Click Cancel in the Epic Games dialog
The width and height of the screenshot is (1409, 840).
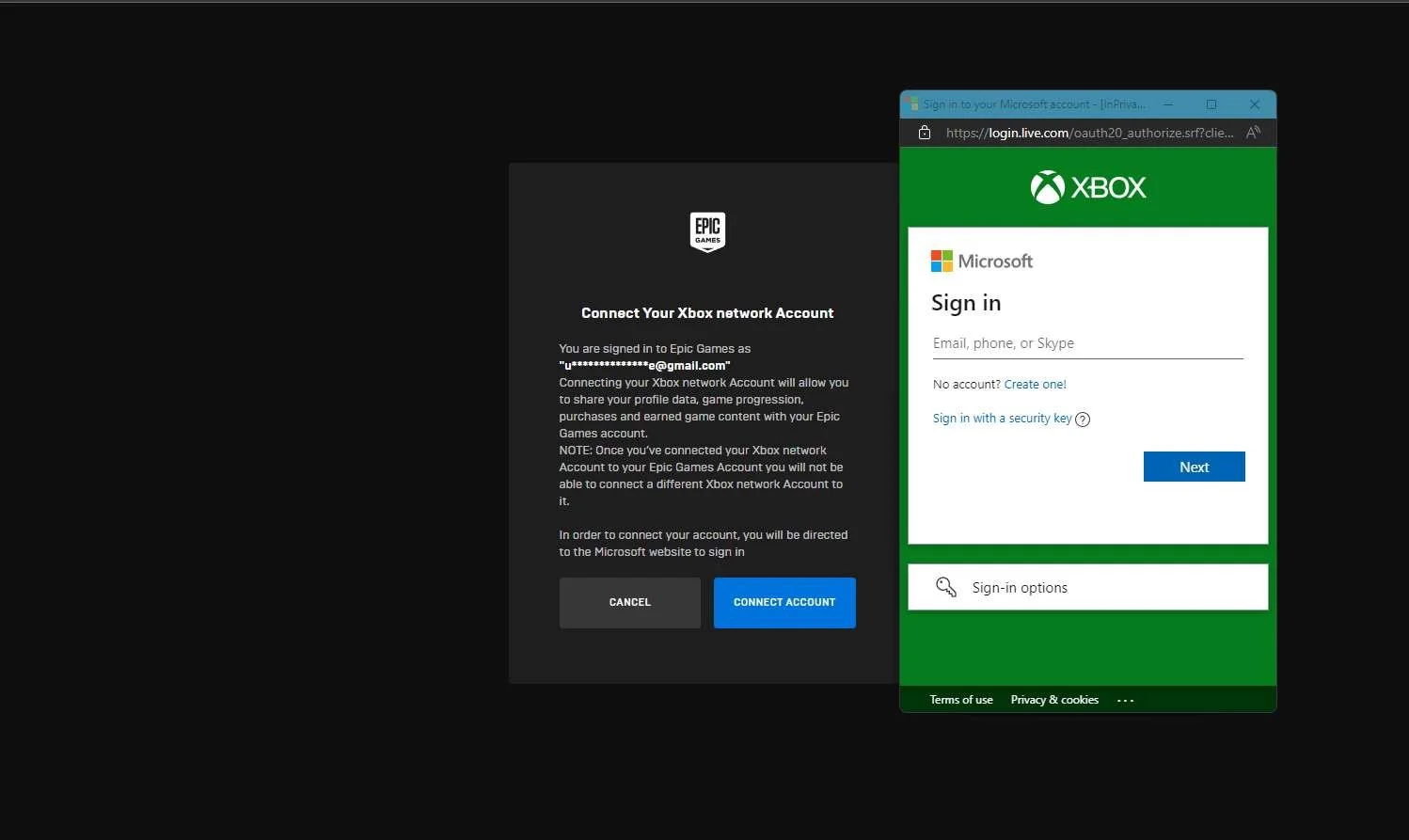629,602
